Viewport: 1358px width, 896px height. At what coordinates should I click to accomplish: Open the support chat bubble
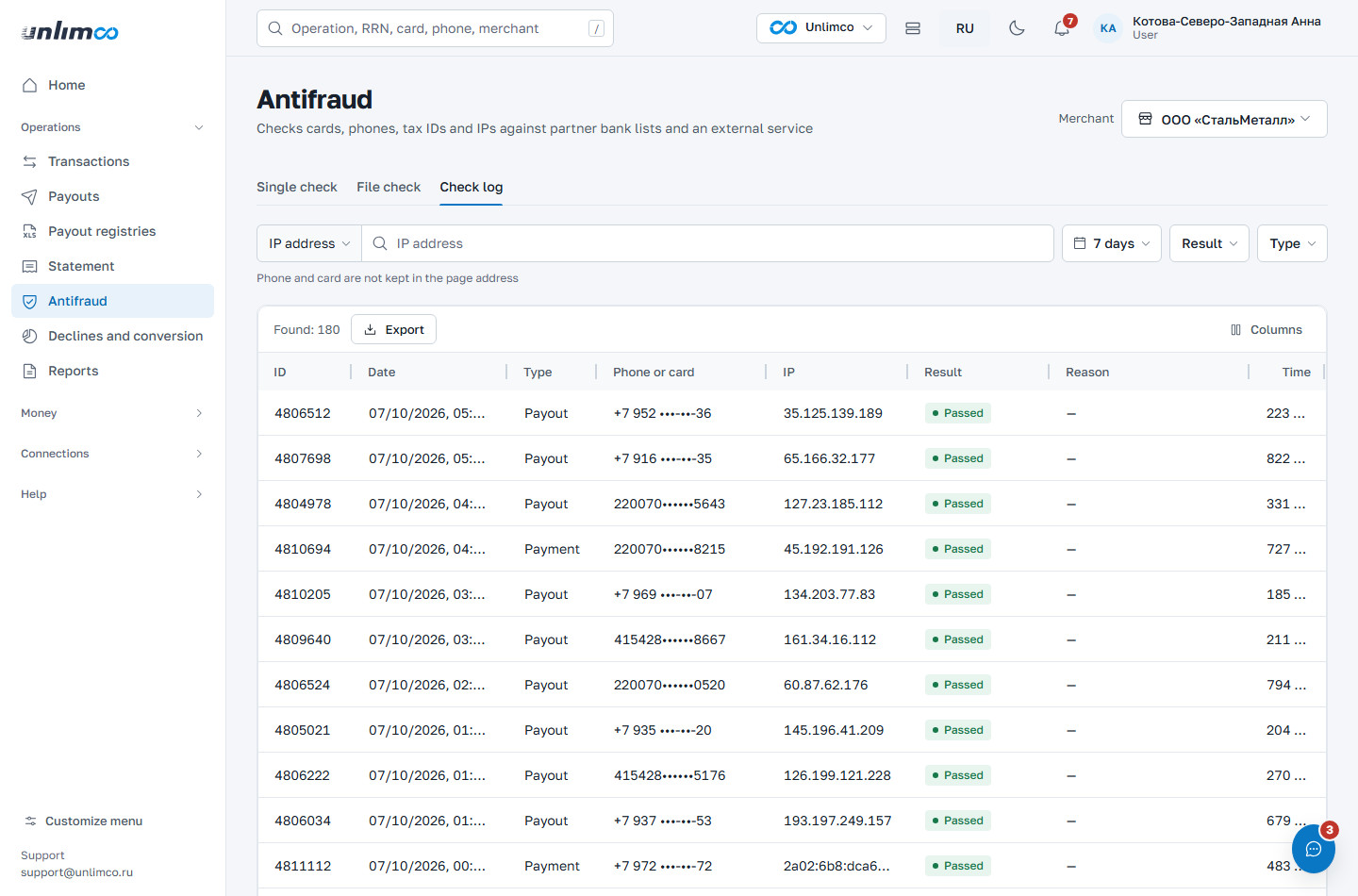point(1313,848)
